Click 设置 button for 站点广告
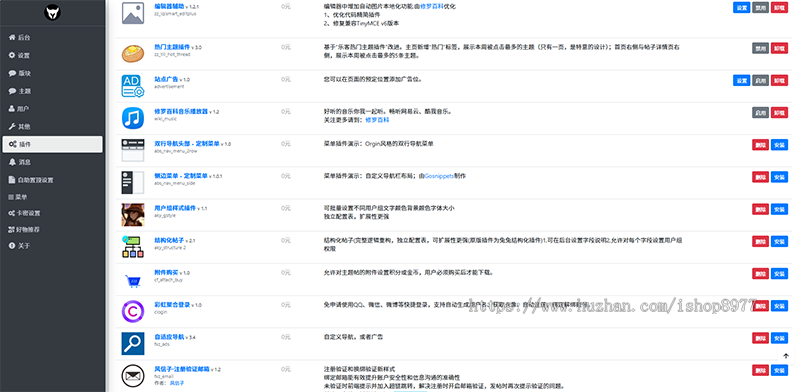 coord(741,80)
